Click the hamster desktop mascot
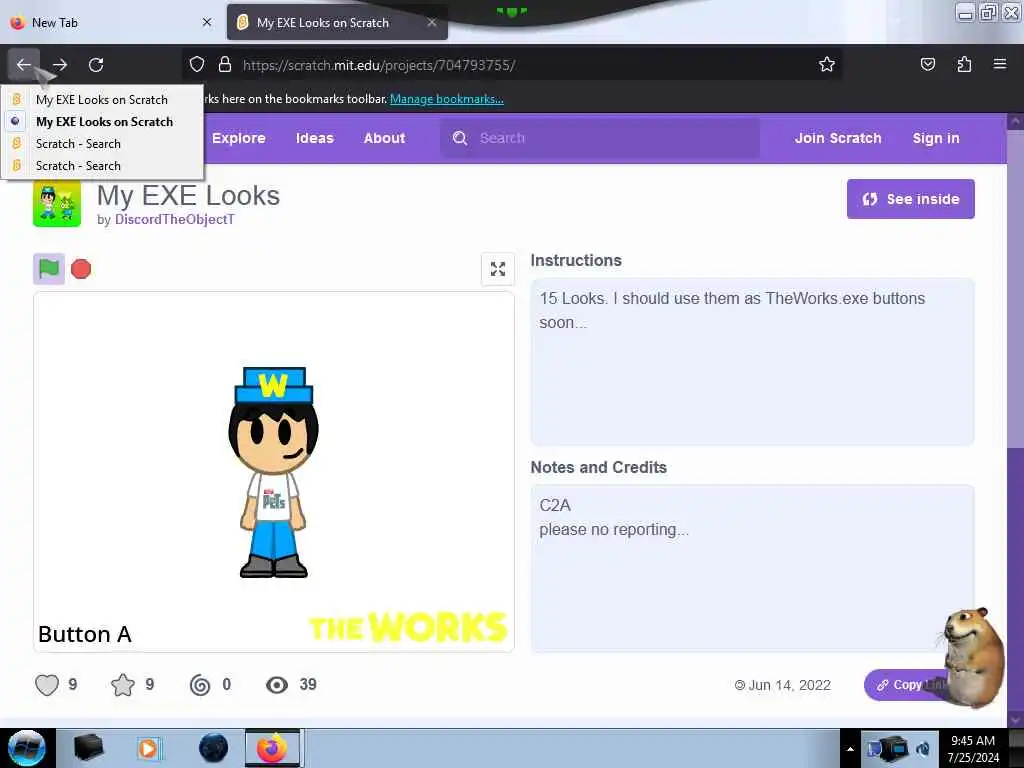Viewport: 1024px width, 768px height. pos(974,657)
